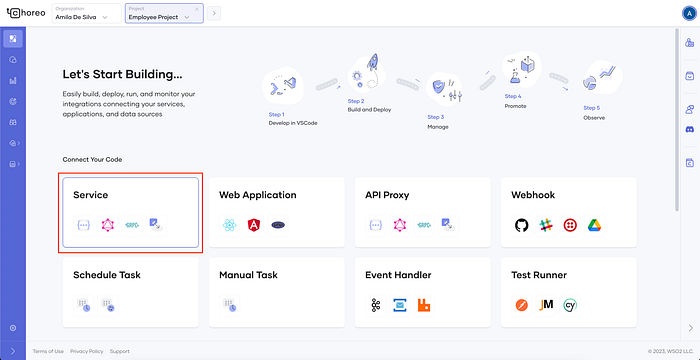
Task: Open the Organization dropdown Amila De Silva
Action: coord(87,13)
